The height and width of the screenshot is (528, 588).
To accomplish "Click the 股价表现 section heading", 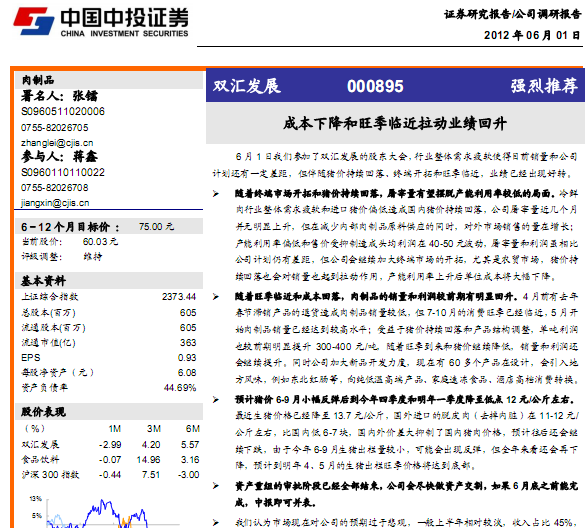I will tap(43, 412).
